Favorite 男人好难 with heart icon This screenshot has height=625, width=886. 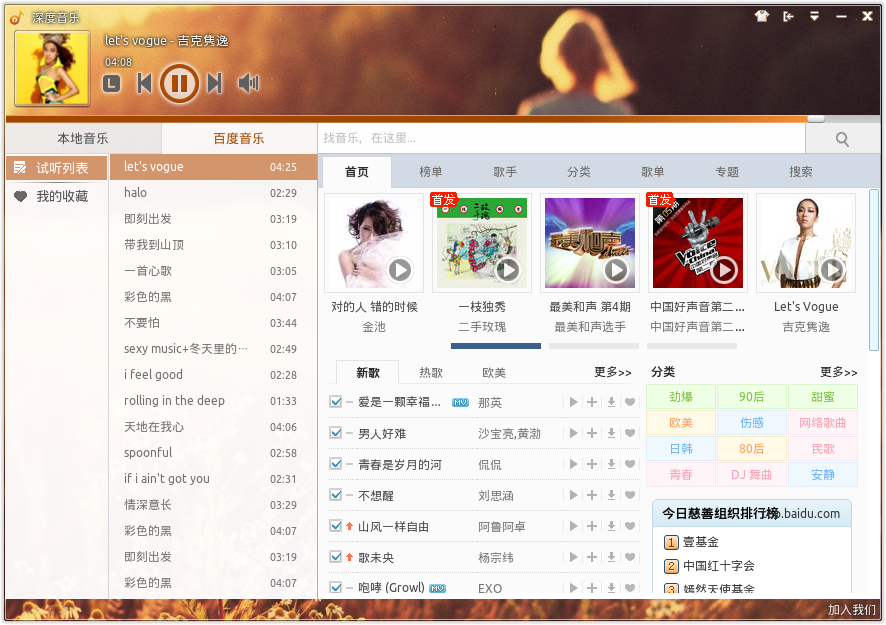click(630, 433)
